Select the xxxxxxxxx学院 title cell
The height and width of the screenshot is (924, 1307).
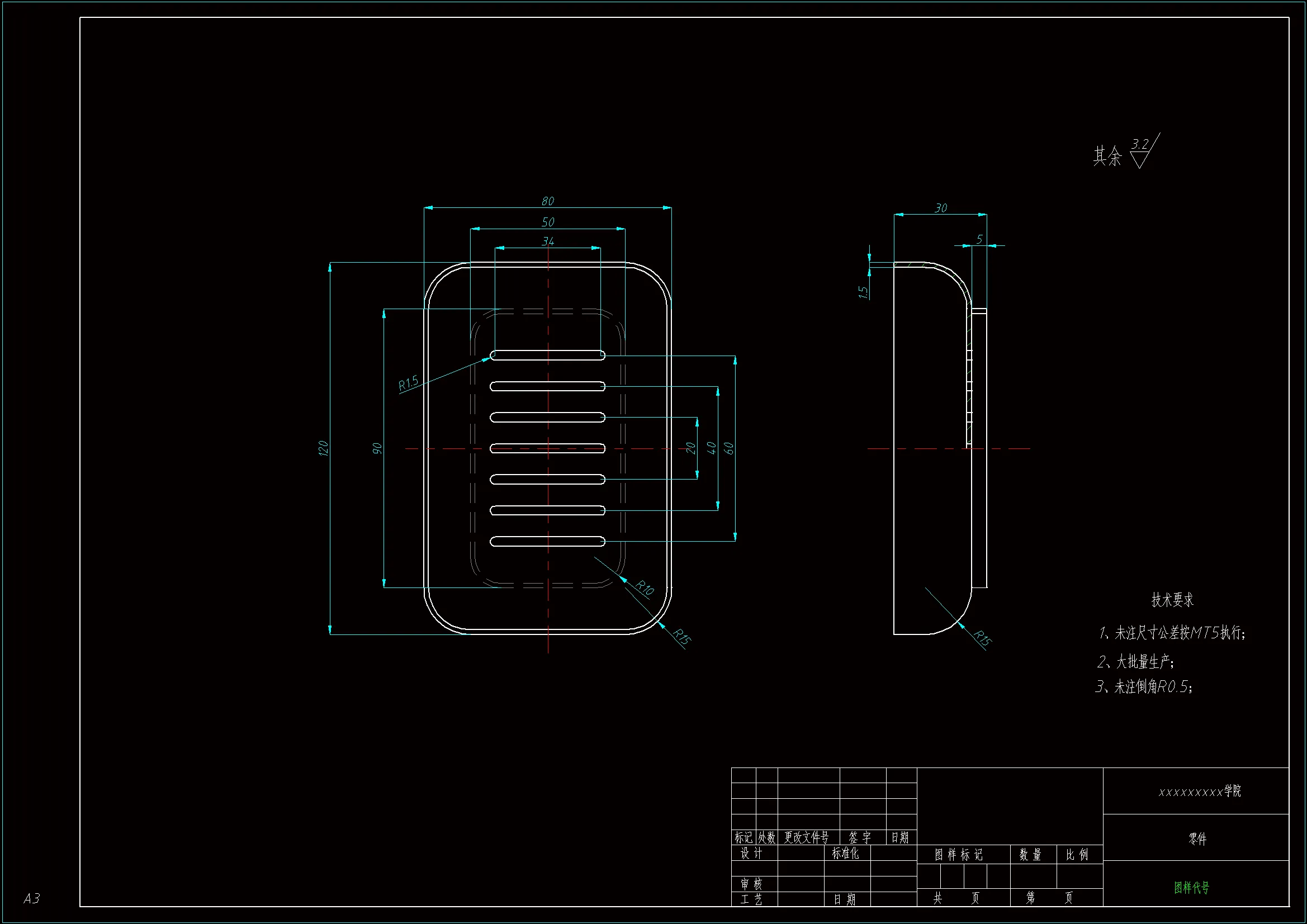[x=1200, y=791]
